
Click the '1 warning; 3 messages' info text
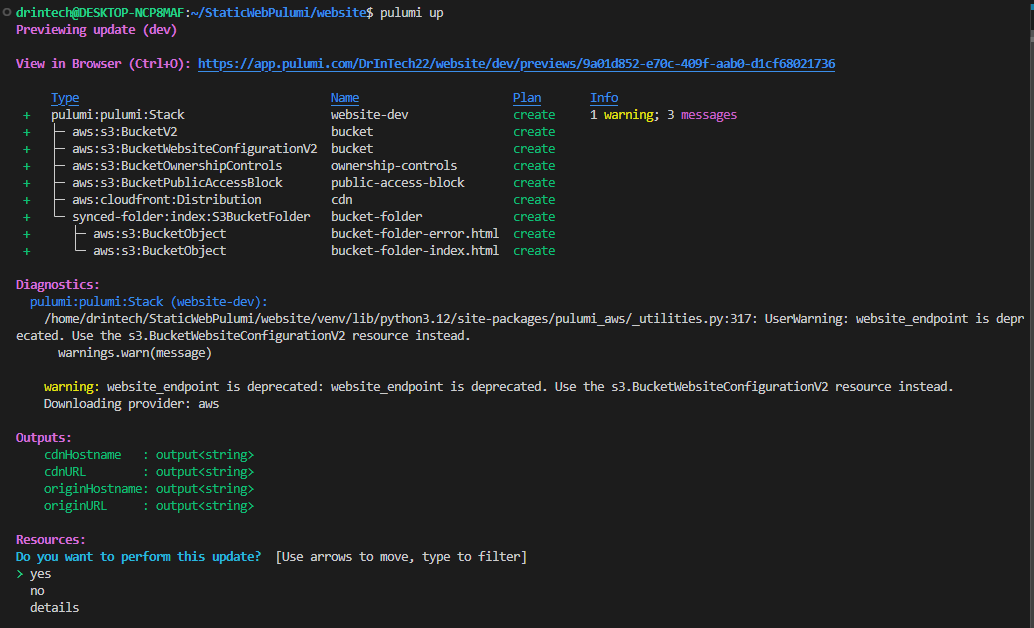point(663,115)
